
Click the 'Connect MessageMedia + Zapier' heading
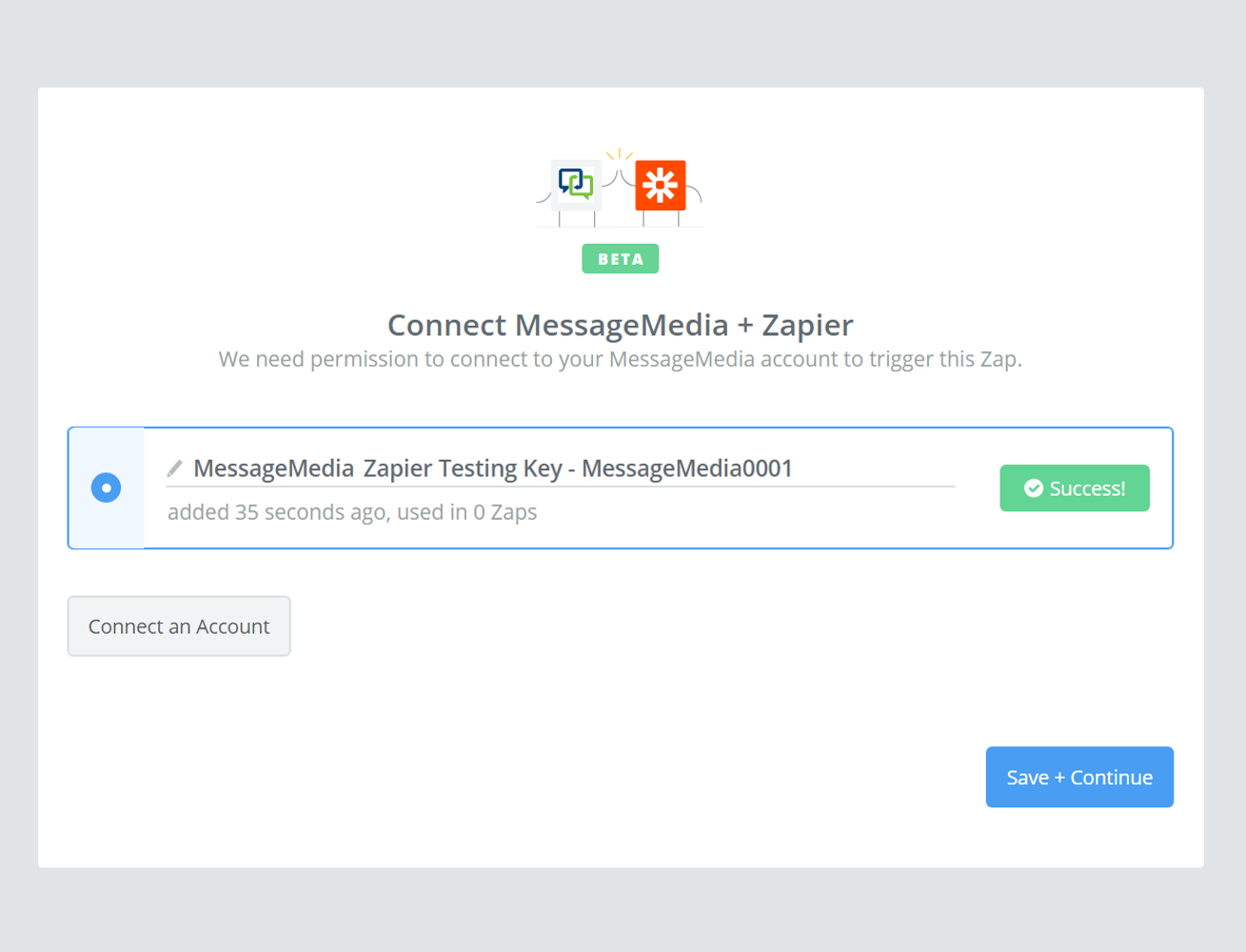click(x=621, y=326)
